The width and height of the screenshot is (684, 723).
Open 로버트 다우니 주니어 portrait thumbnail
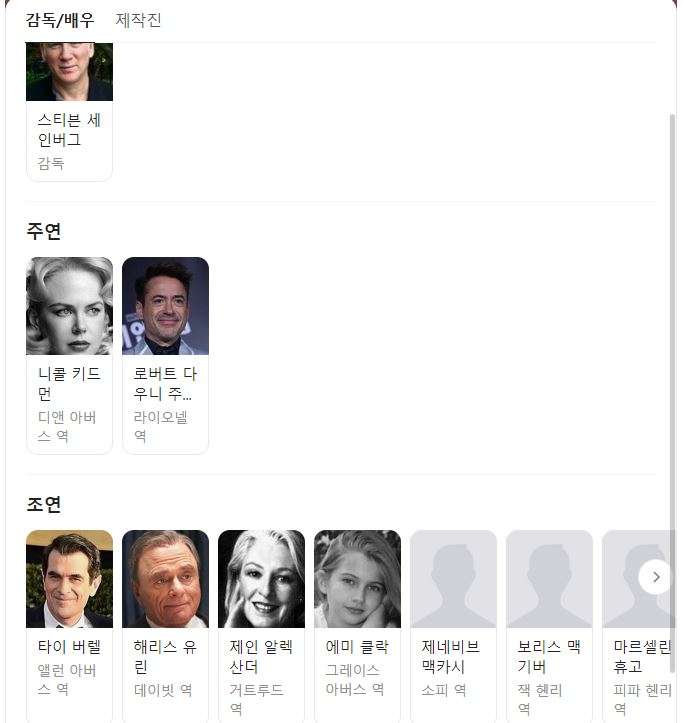(x=165, y=306)
